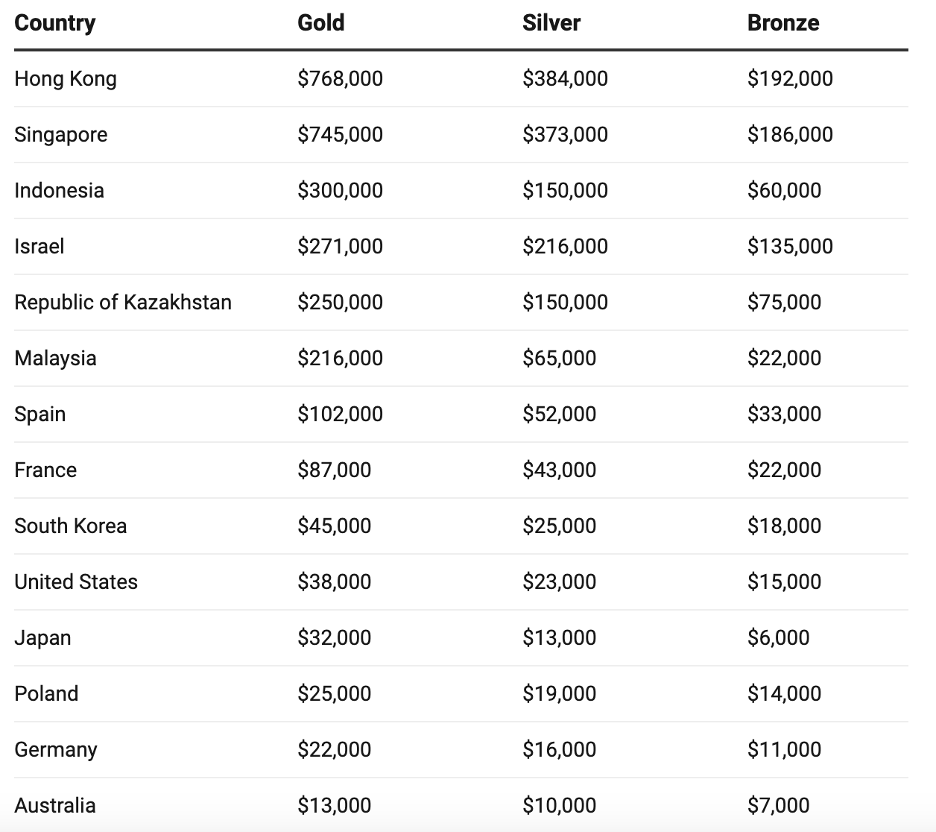936x832 pixels.
Task: Click the Silver column header
Action: 551,23
